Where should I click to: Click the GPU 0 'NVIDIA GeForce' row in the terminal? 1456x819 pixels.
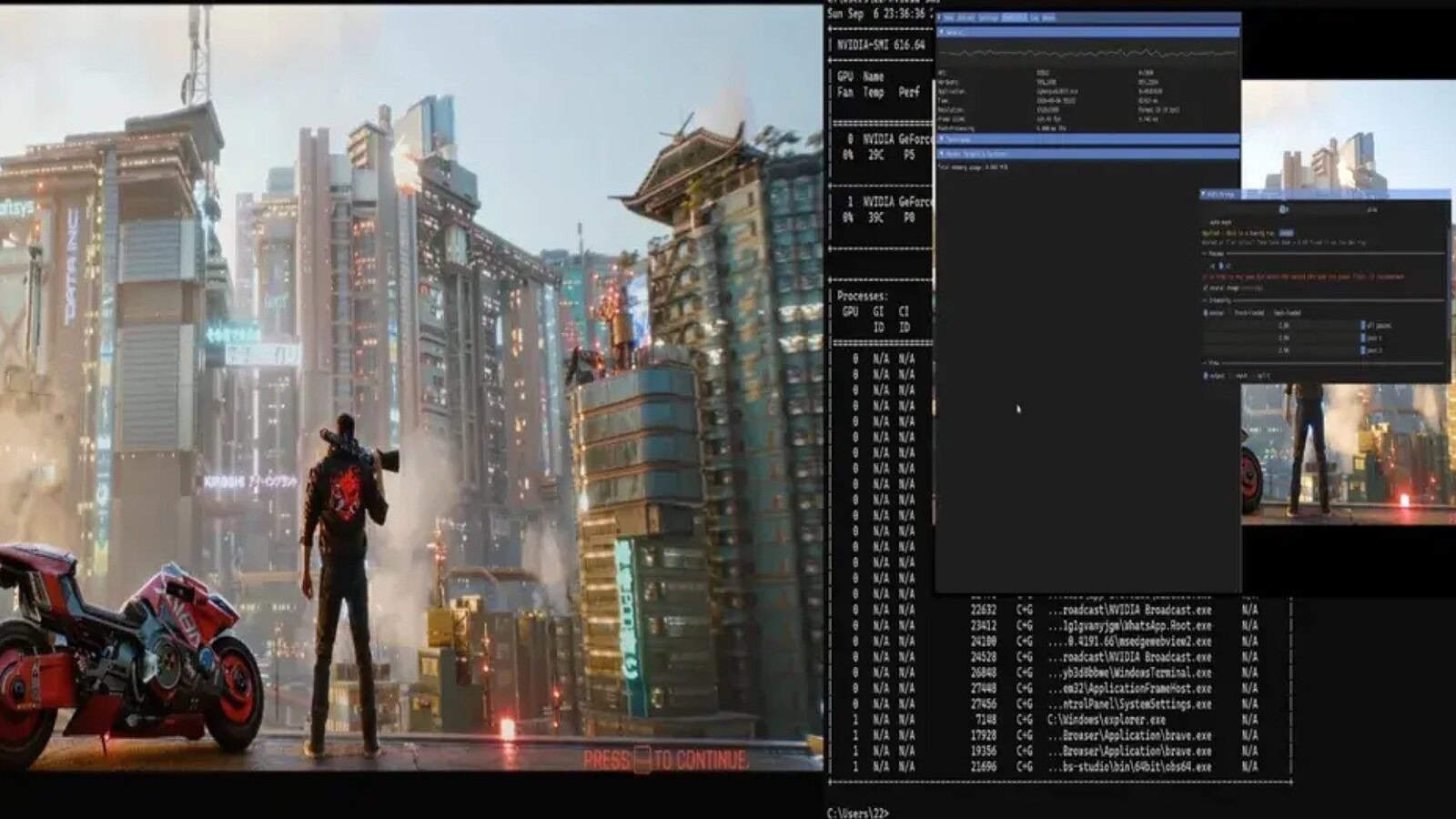click(x=889, y=139)
